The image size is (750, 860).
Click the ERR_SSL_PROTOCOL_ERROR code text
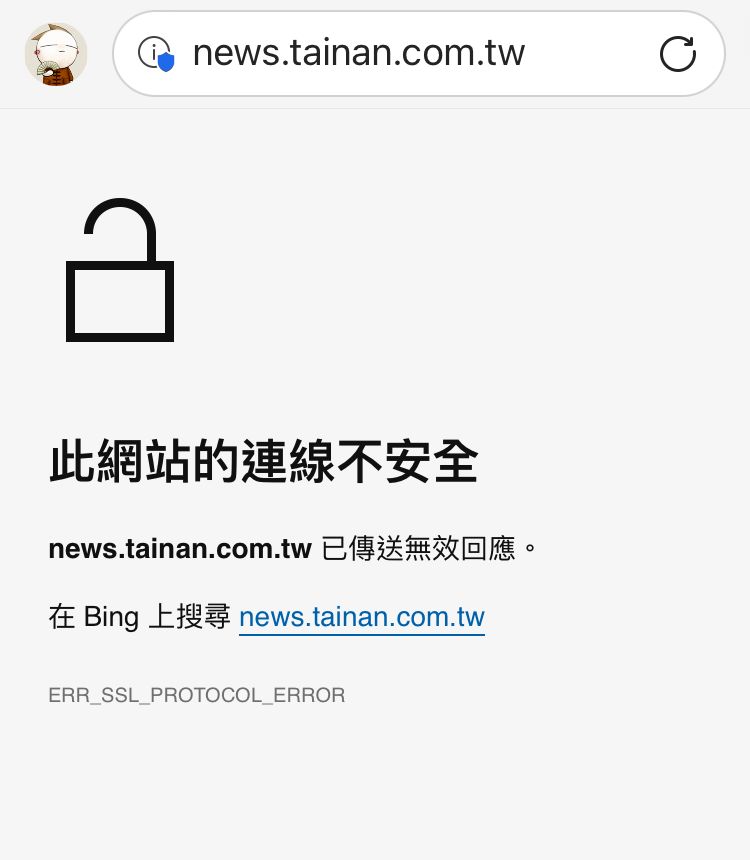[197, 695]
